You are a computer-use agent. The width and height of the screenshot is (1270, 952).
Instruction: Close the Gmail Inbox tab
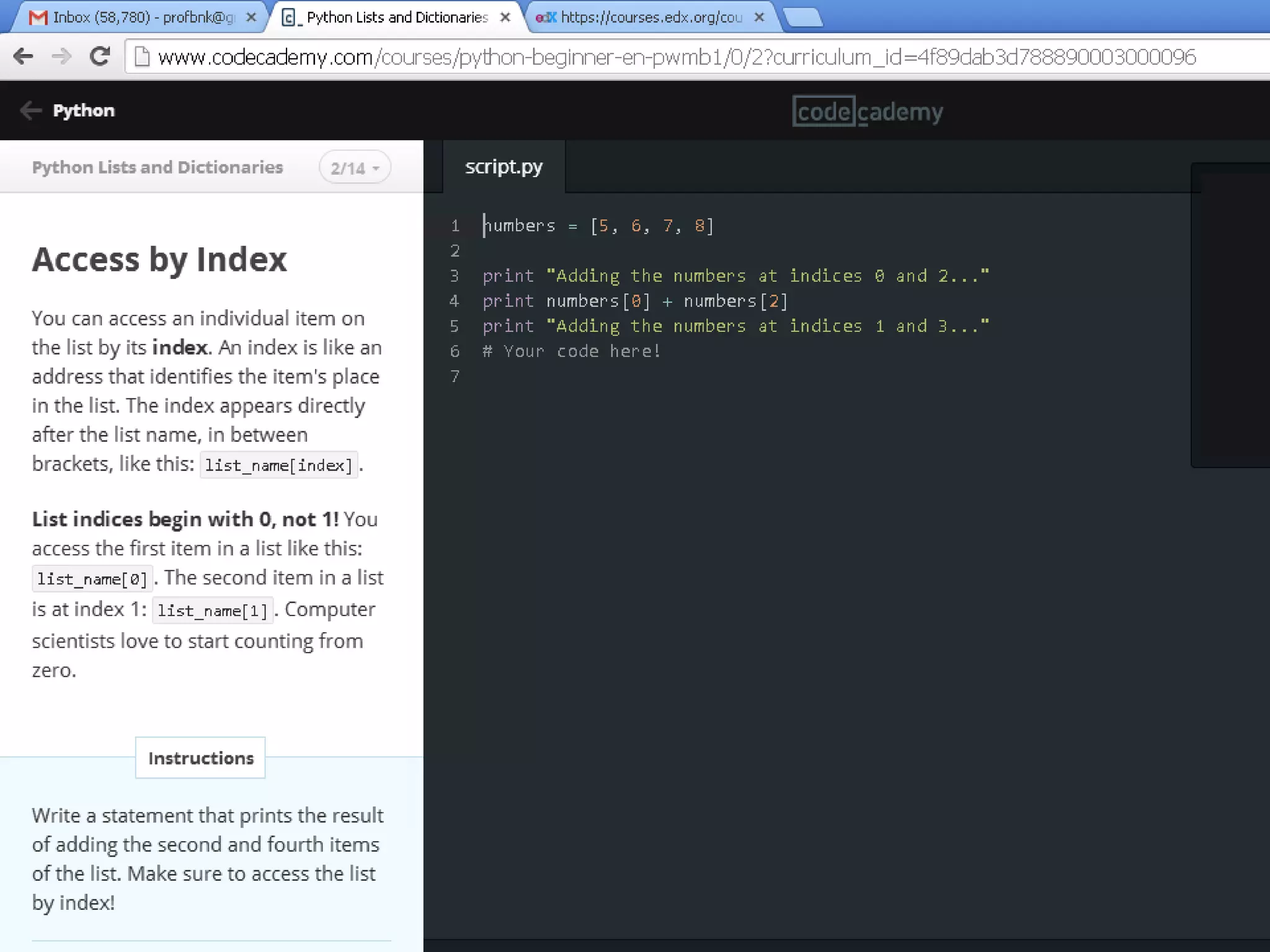(251, 17)
